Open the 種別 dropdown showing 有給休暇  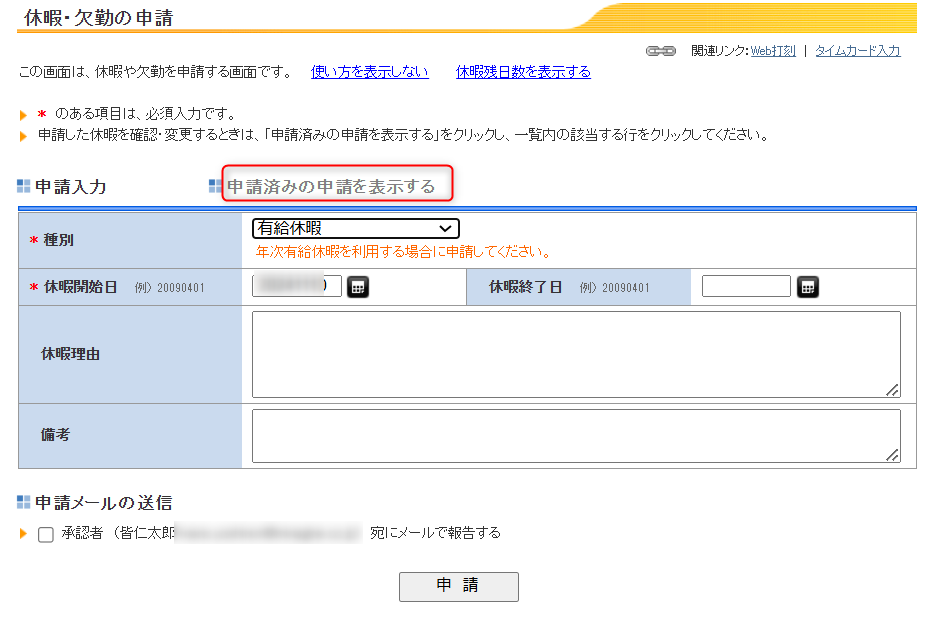click(x=356, y=228)
